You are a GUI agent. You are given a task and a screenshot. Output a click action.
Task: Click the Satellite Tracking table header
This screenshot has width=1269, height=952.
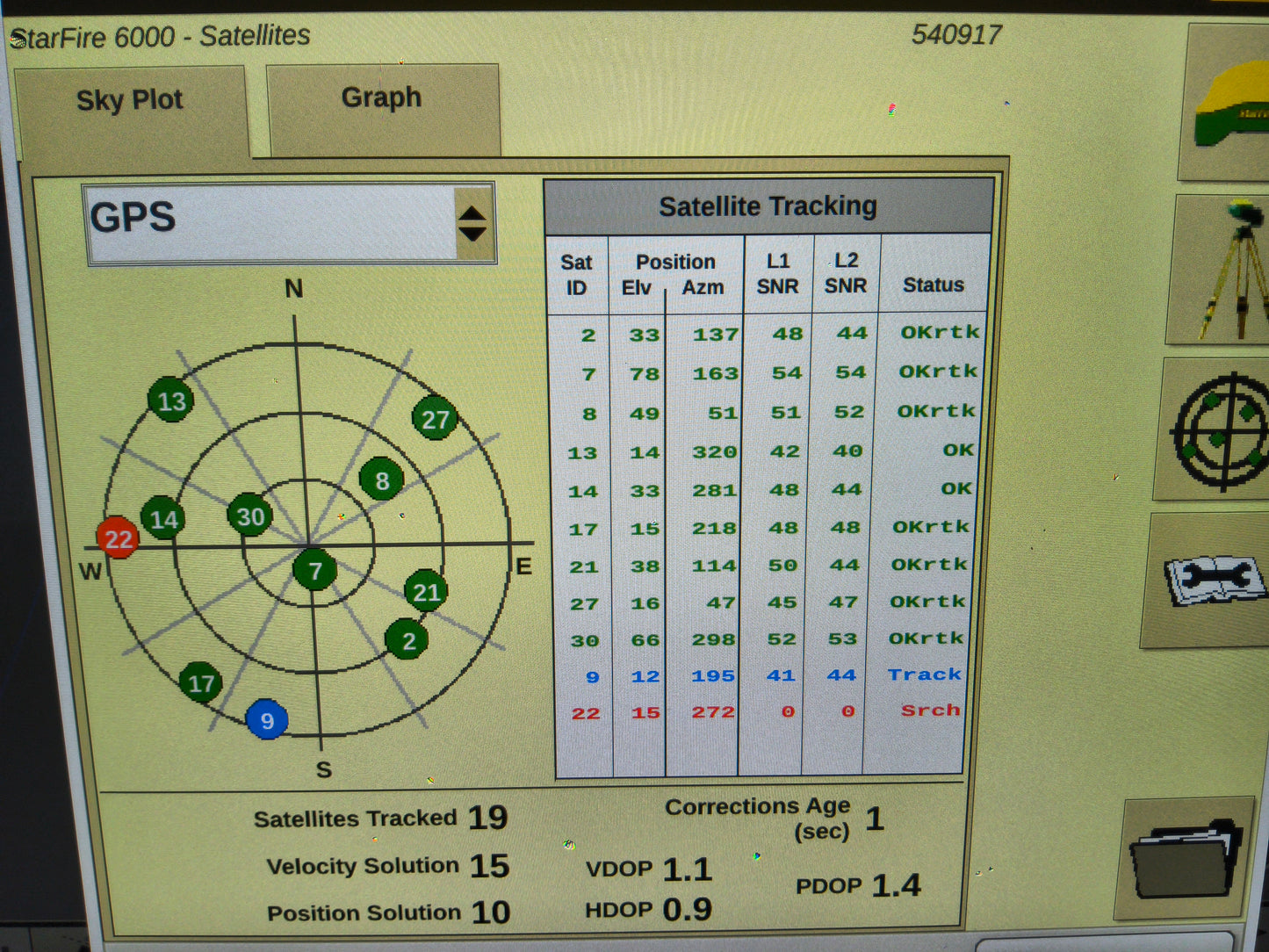coord(768,206)
